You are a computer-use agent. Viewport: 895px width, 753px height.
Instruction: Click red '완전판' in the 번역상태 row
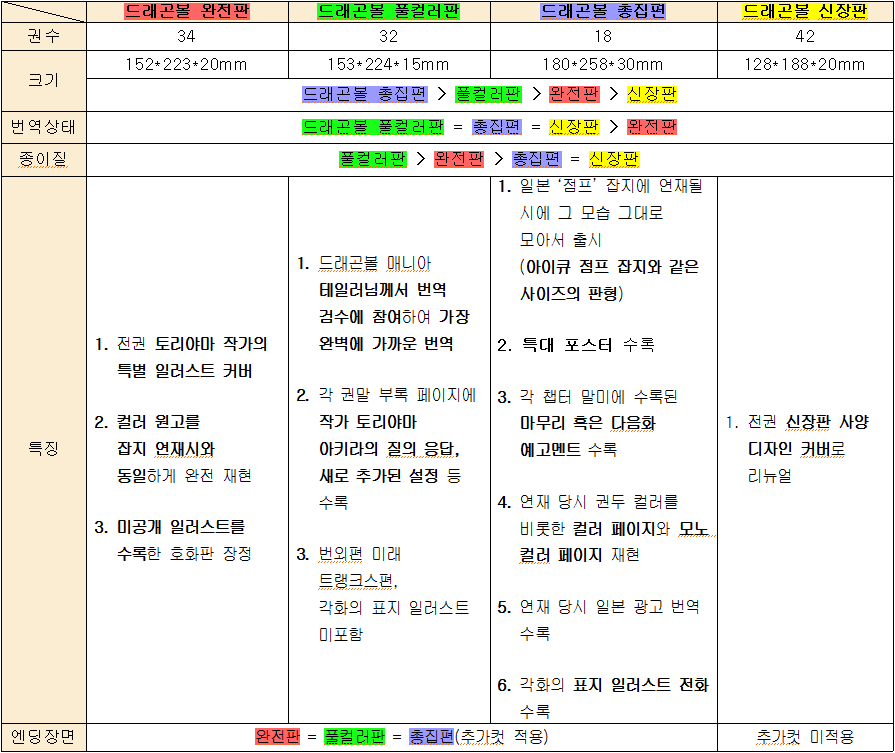click(x=651, y=126)
